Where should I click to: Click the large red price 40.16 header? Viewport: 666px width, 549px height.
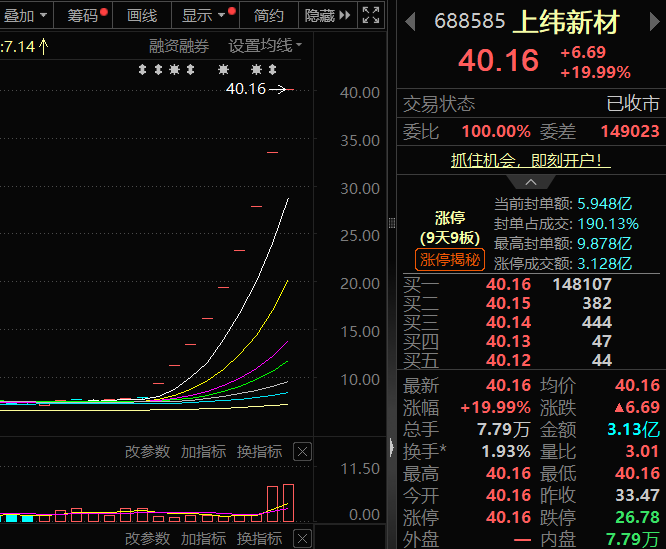(499, 60)
